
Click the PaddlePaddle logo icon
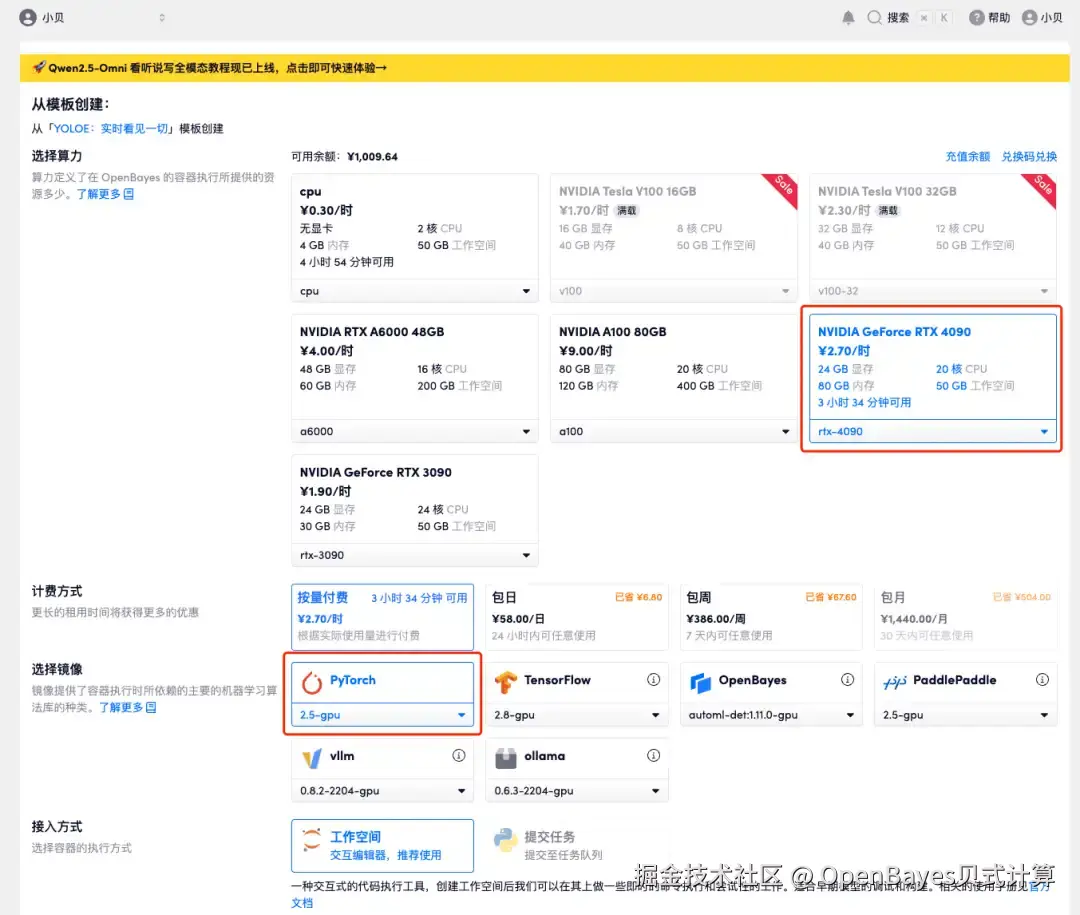(895, 682)
